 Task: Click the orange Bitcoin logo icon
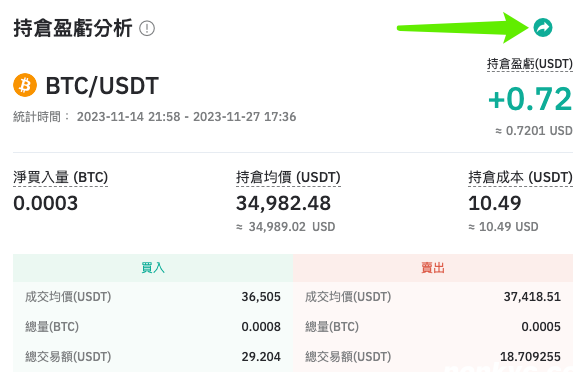click(x=25, y=85)
